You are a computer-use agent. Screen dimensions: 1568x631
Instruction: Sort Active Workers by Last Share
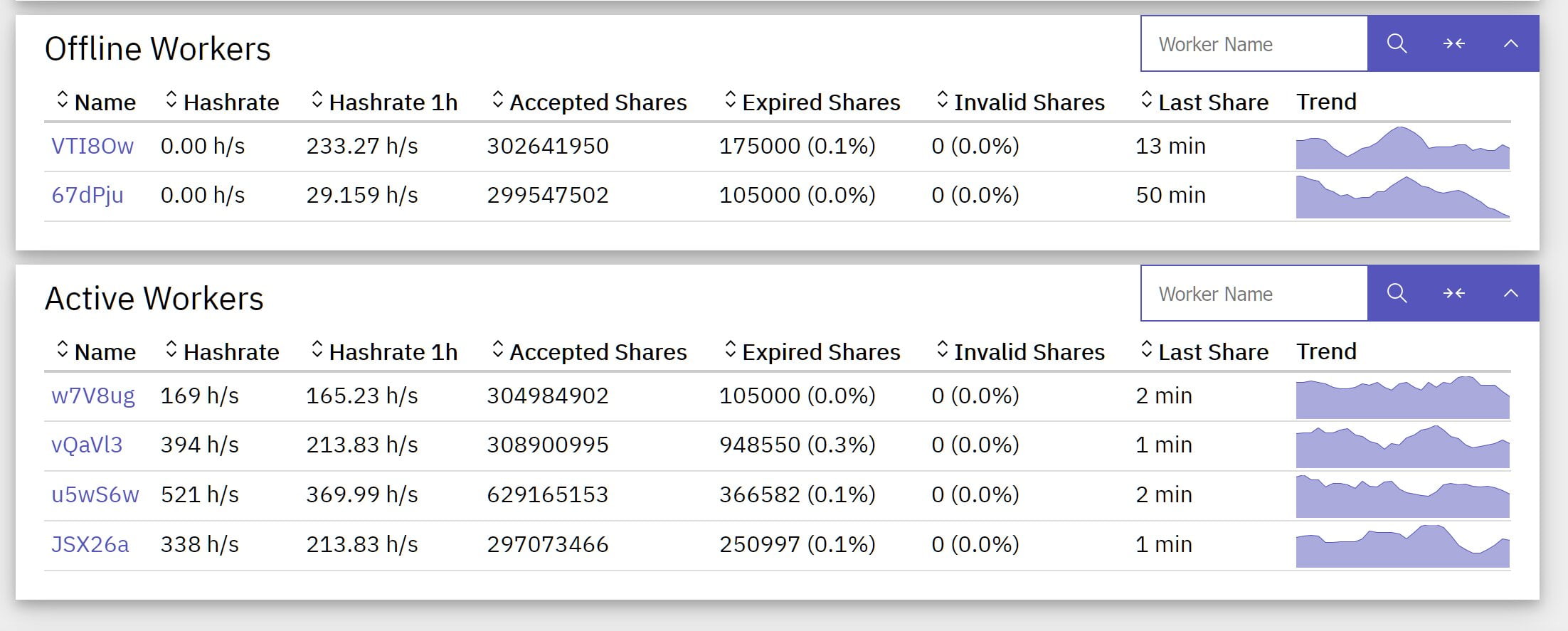tap(1204, 351)
